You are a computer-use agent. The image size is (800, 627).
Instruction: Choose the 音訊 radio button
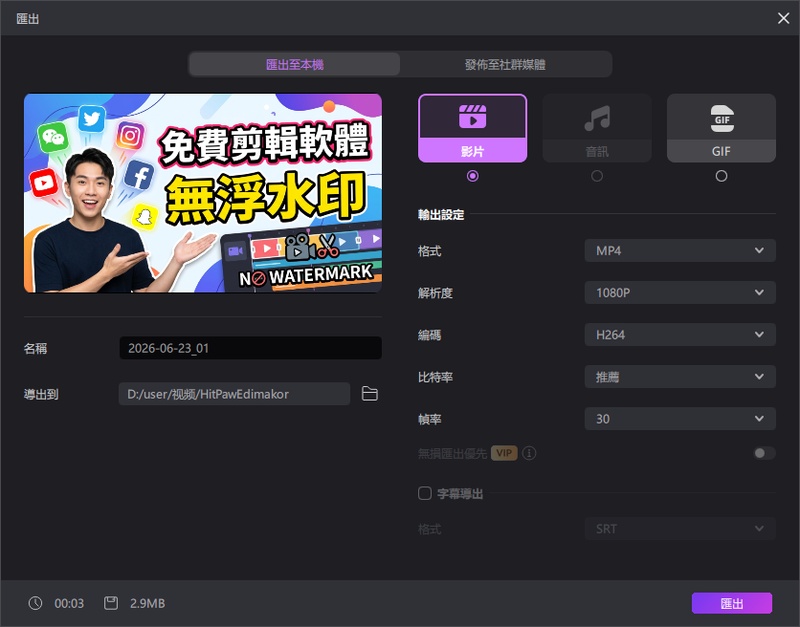(597, 176)
